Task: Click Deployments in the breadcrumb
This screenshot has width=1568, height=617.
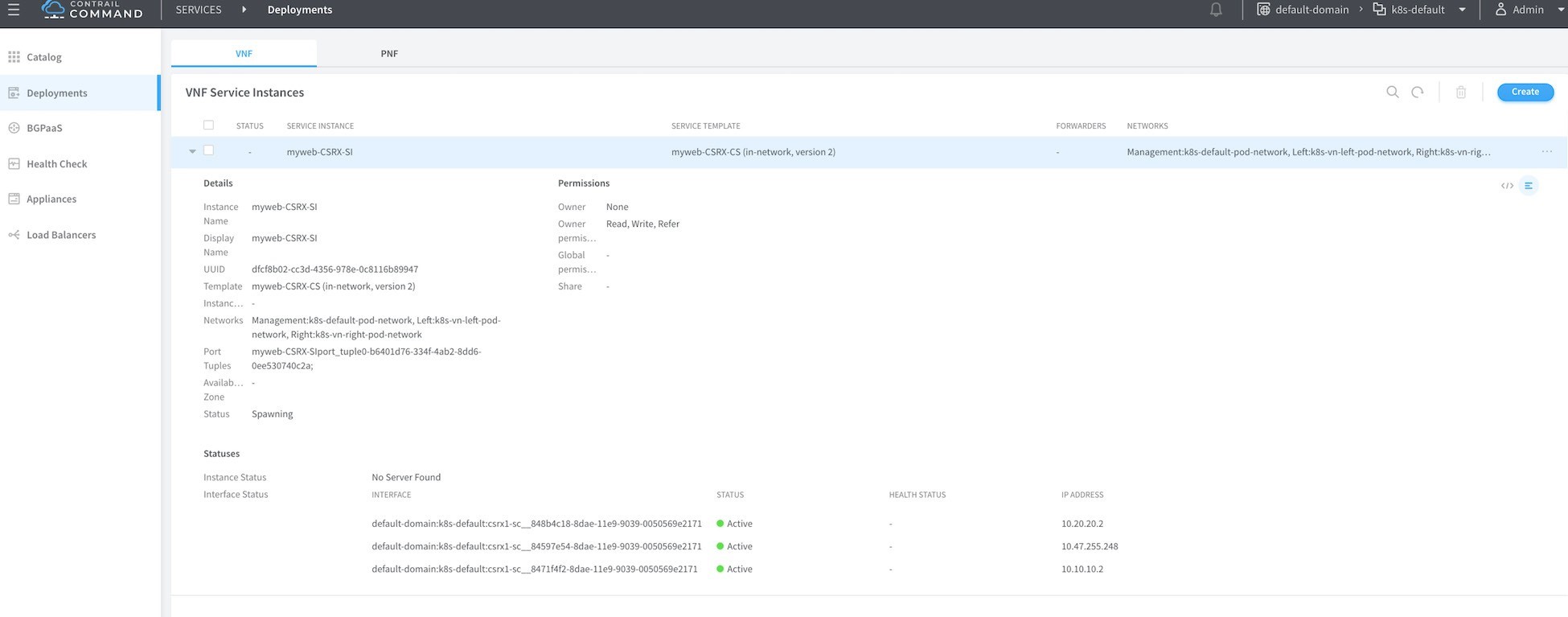Action: click(300, 10)
